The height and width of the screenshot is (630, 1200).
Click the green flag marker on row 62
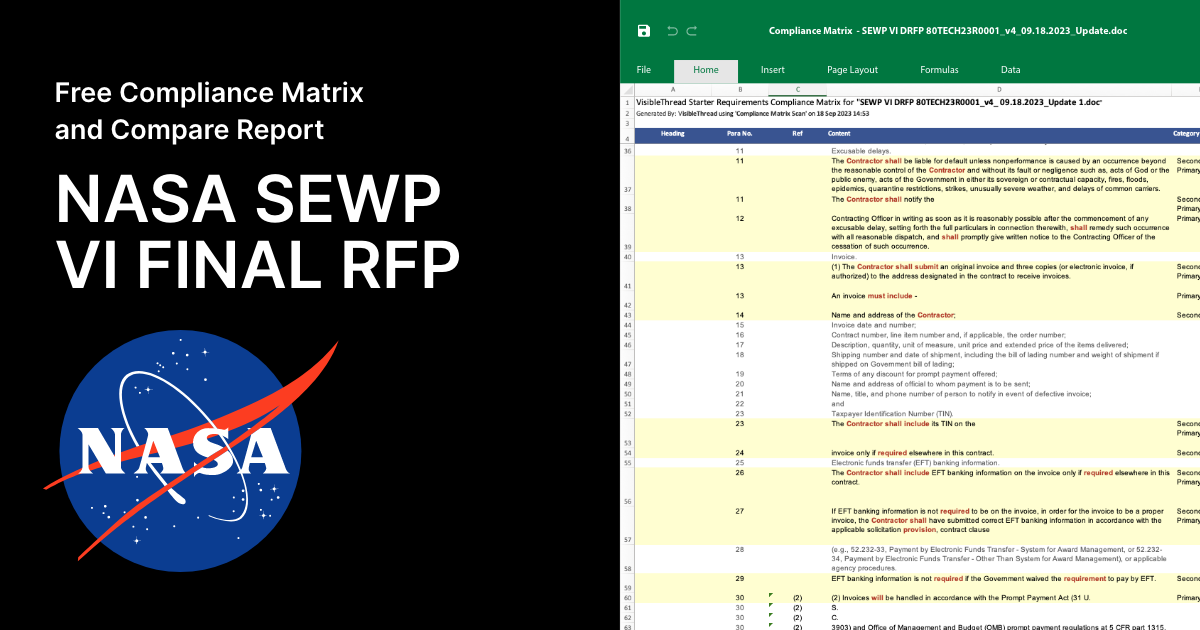point(770,615)
